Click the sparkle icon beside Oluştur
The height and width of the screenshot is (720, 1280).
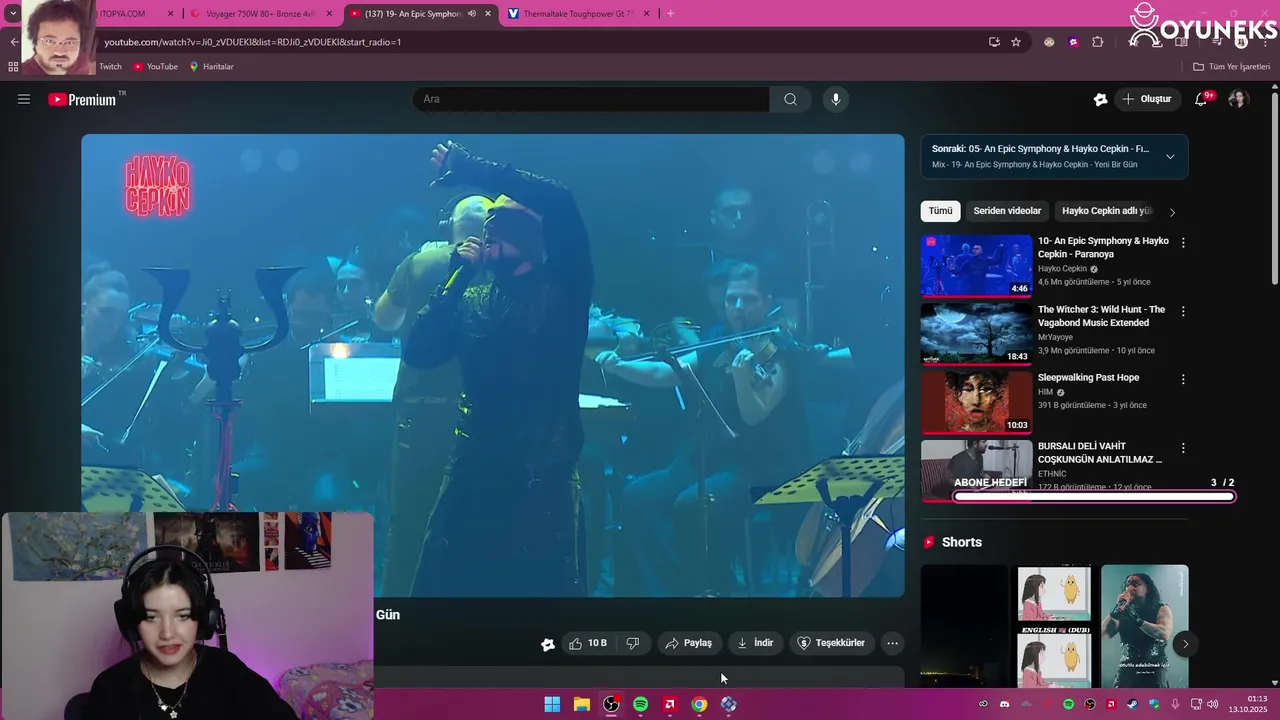1100,99
